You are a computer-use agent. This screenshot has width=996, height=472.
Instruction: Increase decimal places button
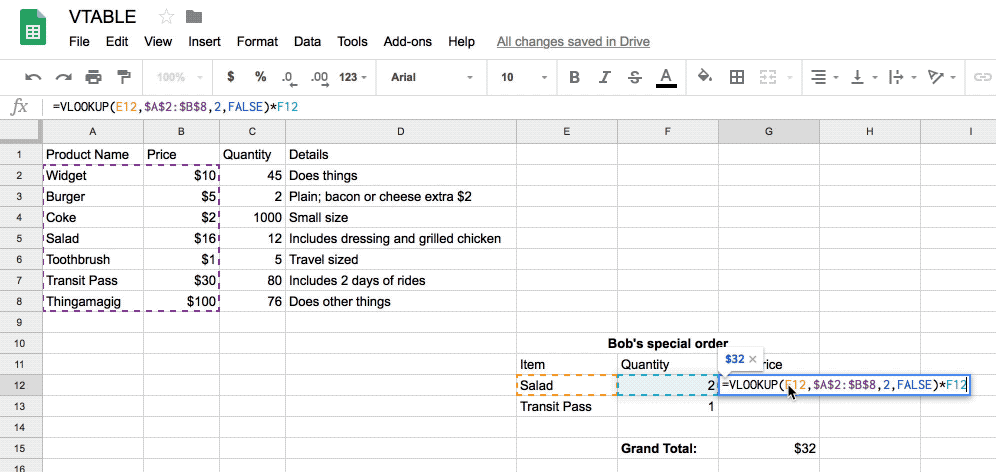coord(320,78)
